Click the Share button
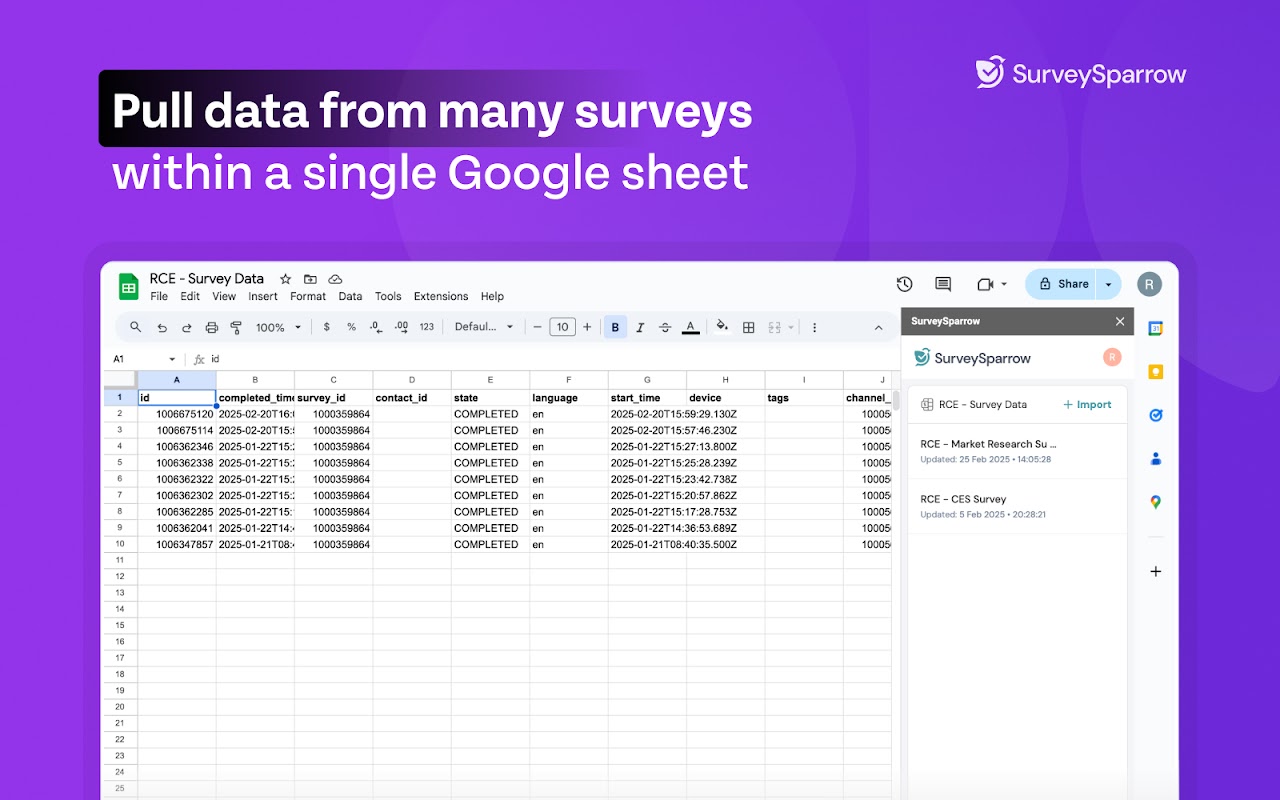 click(x=1061, y=284)
